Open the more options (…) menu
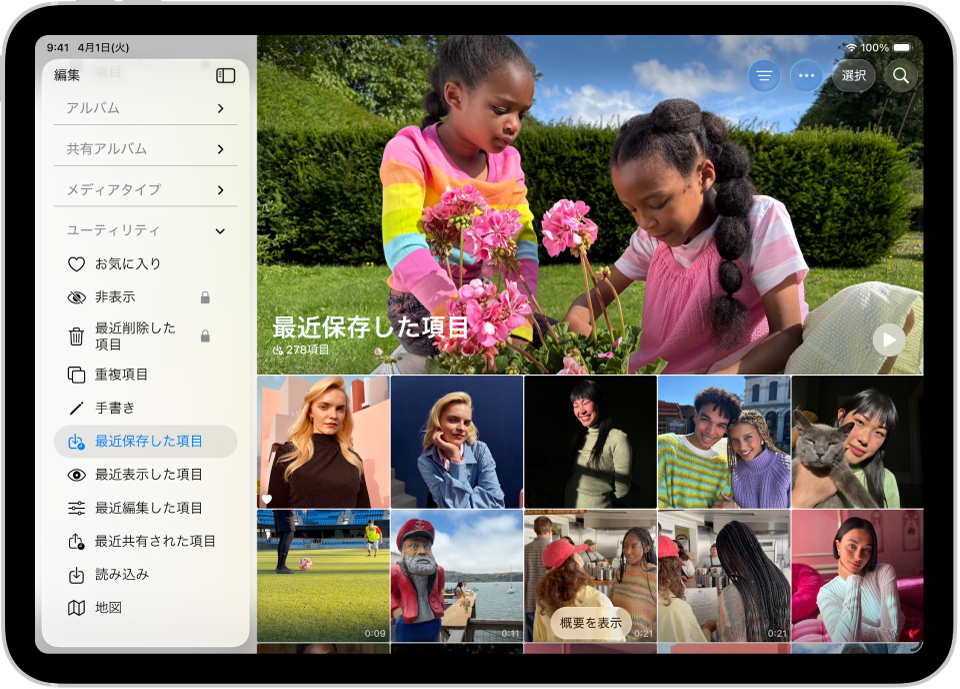The width and height of the screenshot is (960, 689). point(807,75)
